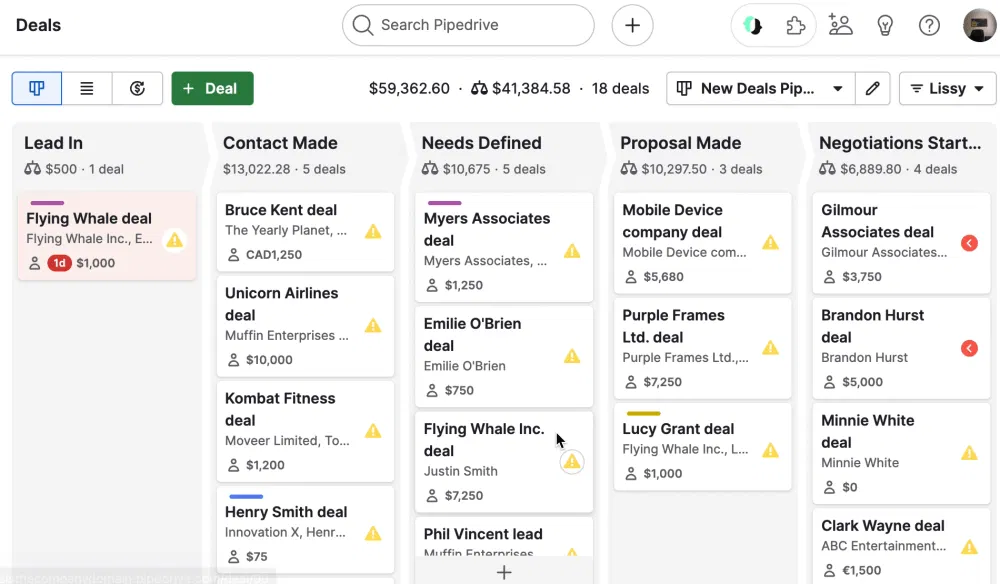Open the Bruce Kent deal card
The height and width of the screenshot is (584, 1000).
(305, 232)
